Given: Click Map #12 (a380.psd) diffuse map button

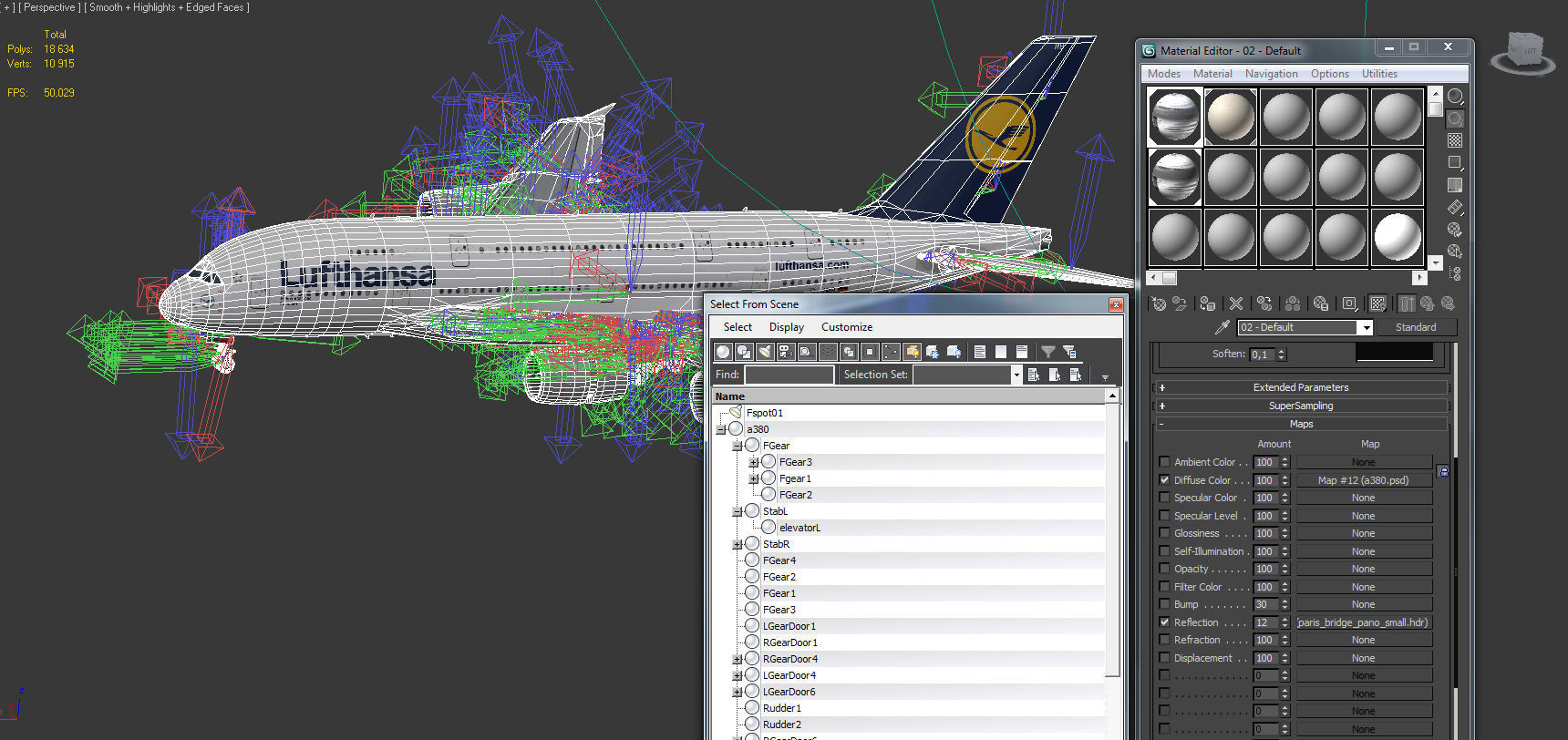Looking at the screenshot, I should (1364, 480).
